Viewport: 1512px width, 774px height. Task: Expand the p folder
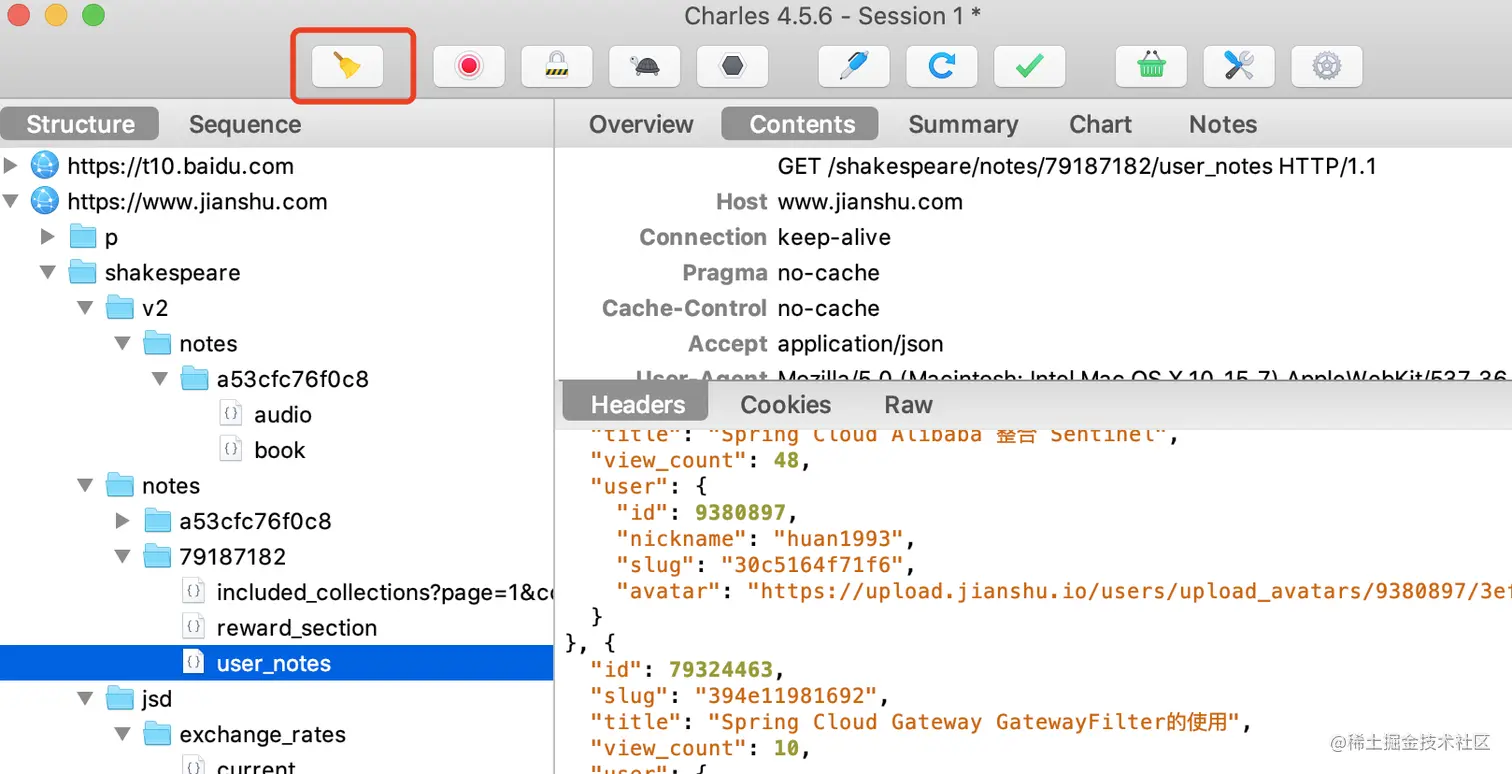[x=48, y=237]
